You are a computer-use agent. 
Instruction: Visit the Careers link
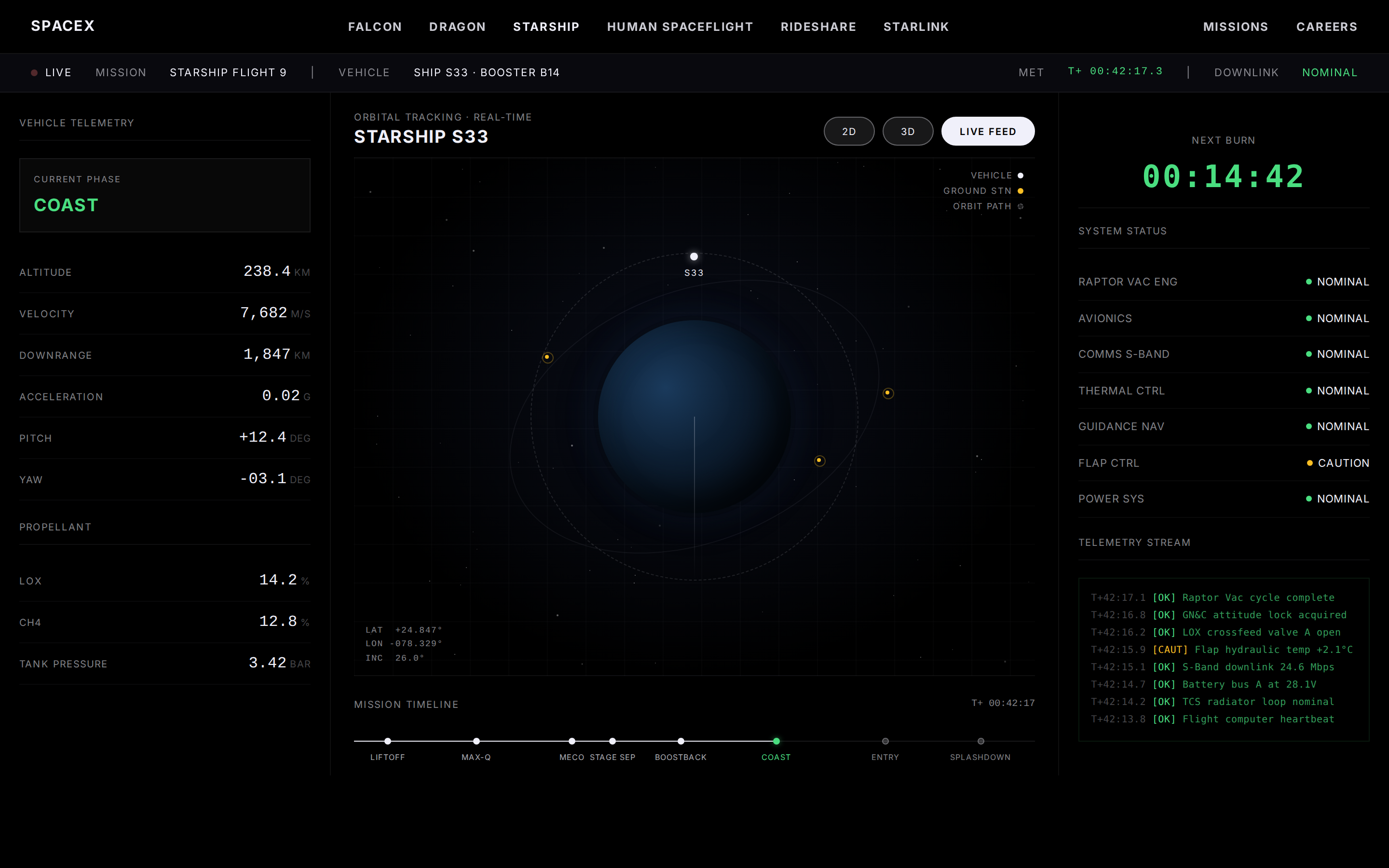(1327, 27)
